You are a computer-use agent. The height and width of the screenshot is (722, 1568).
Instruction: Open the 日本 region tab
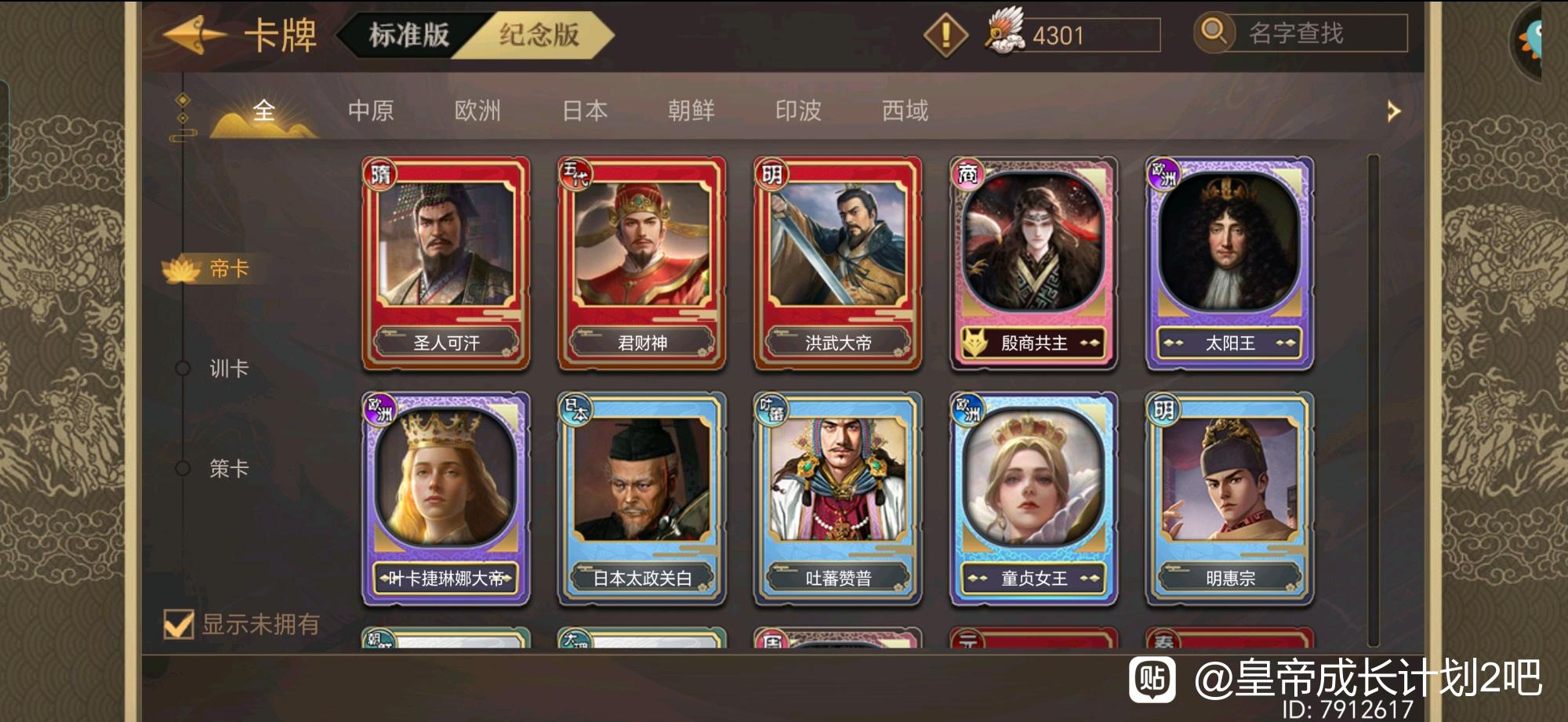click(x=585, y=111)
